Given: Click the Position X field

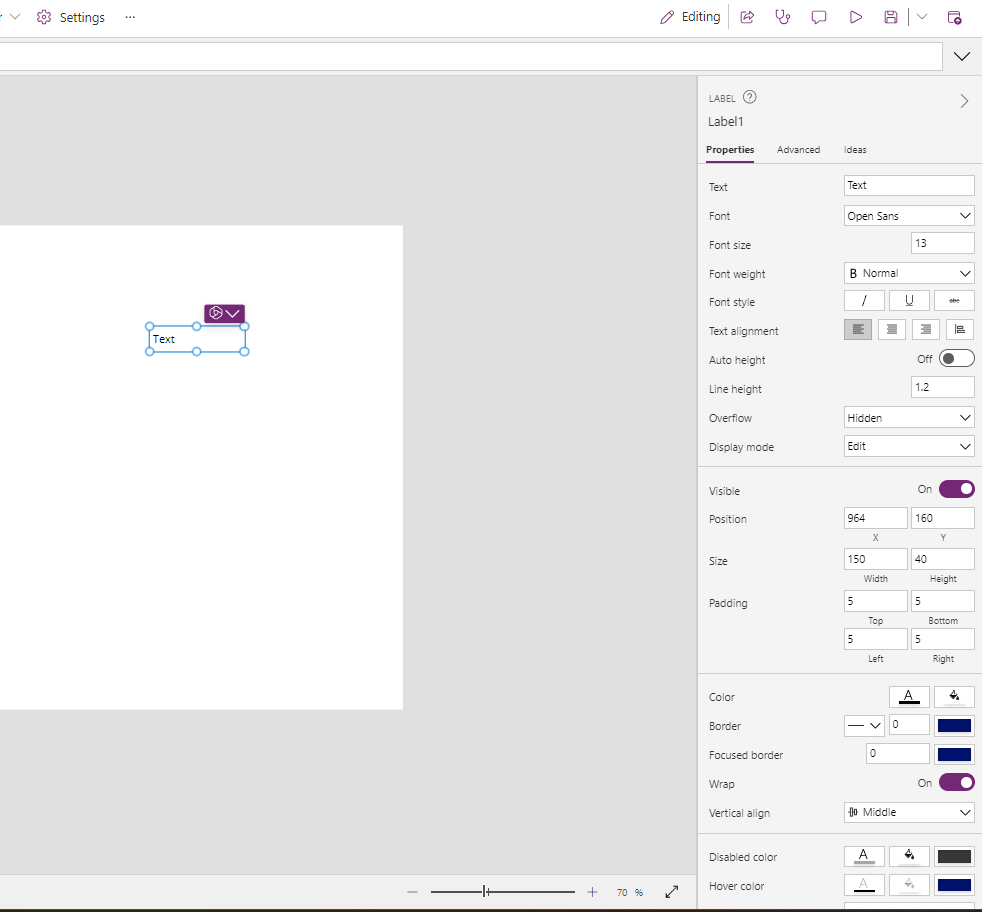Looking at the screenshot, I should tap(875, 518).
